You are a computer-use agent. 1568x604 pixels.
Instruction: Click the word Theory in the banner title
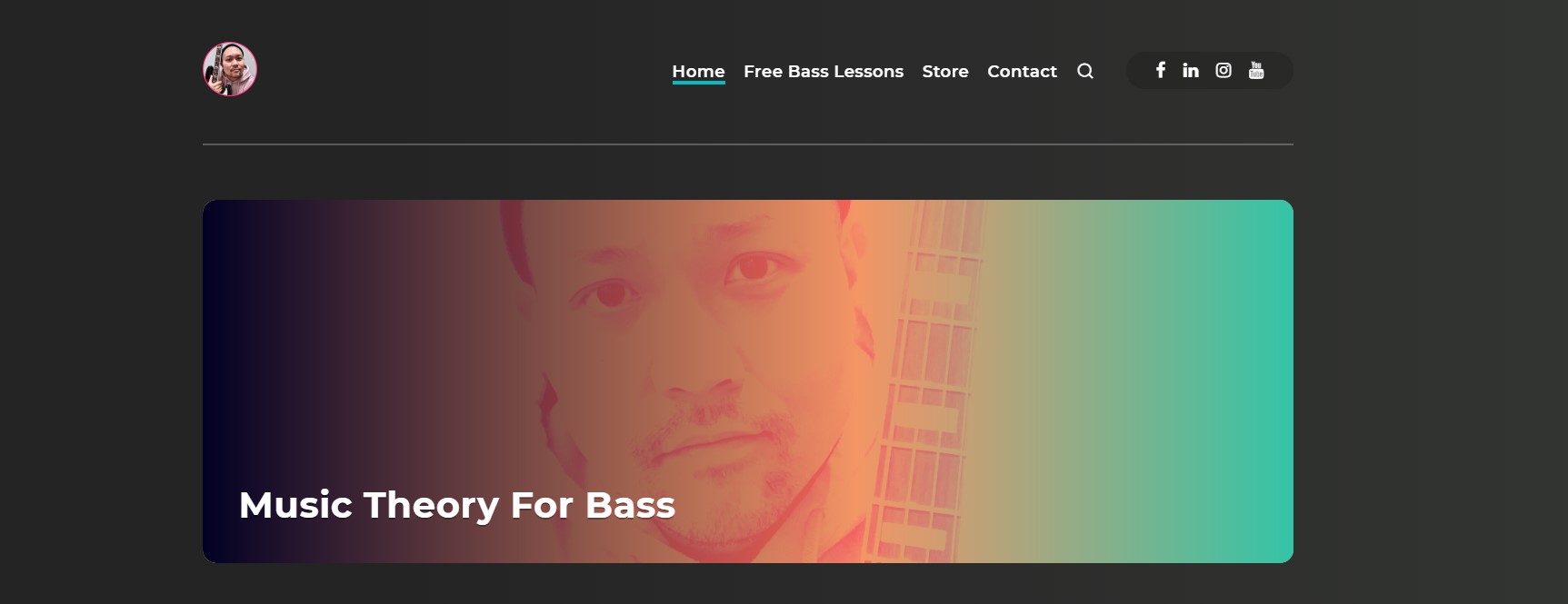point(431,506)
